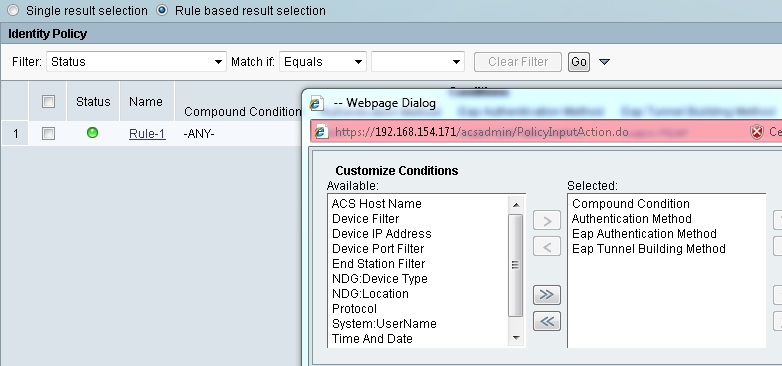
Task: Select Compound Condition in Selected list
Action: point(630,203)
